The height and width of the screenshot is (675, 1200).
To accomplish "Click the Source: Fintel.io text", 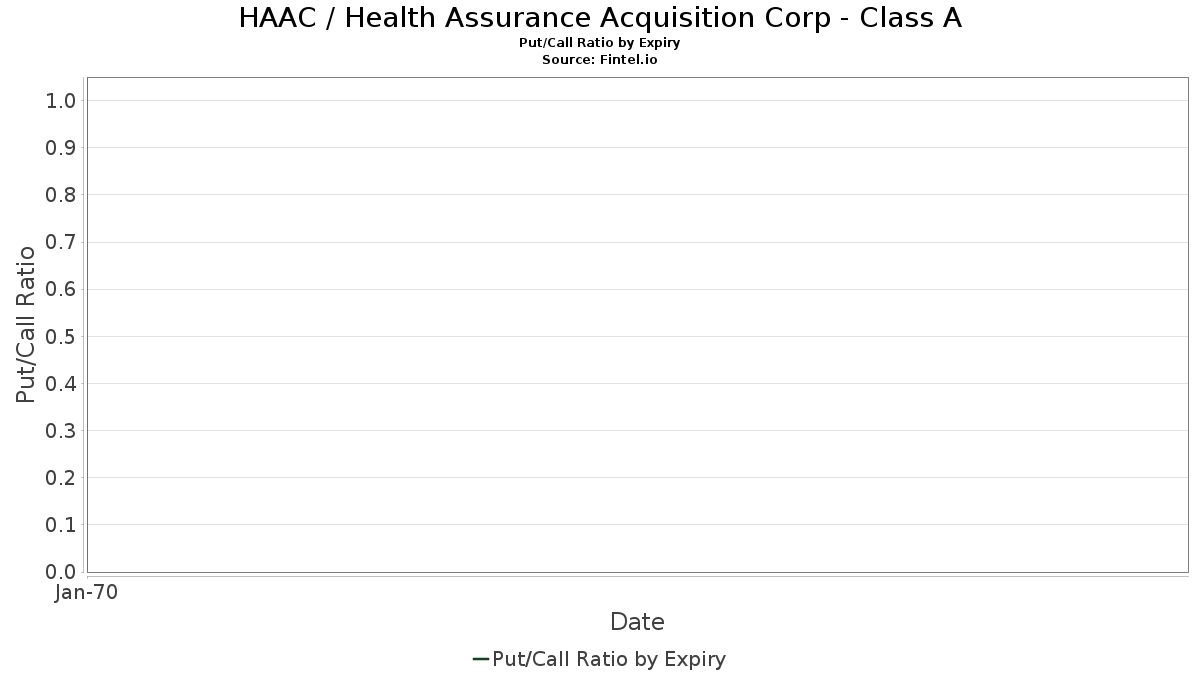I will click(600, 60).
